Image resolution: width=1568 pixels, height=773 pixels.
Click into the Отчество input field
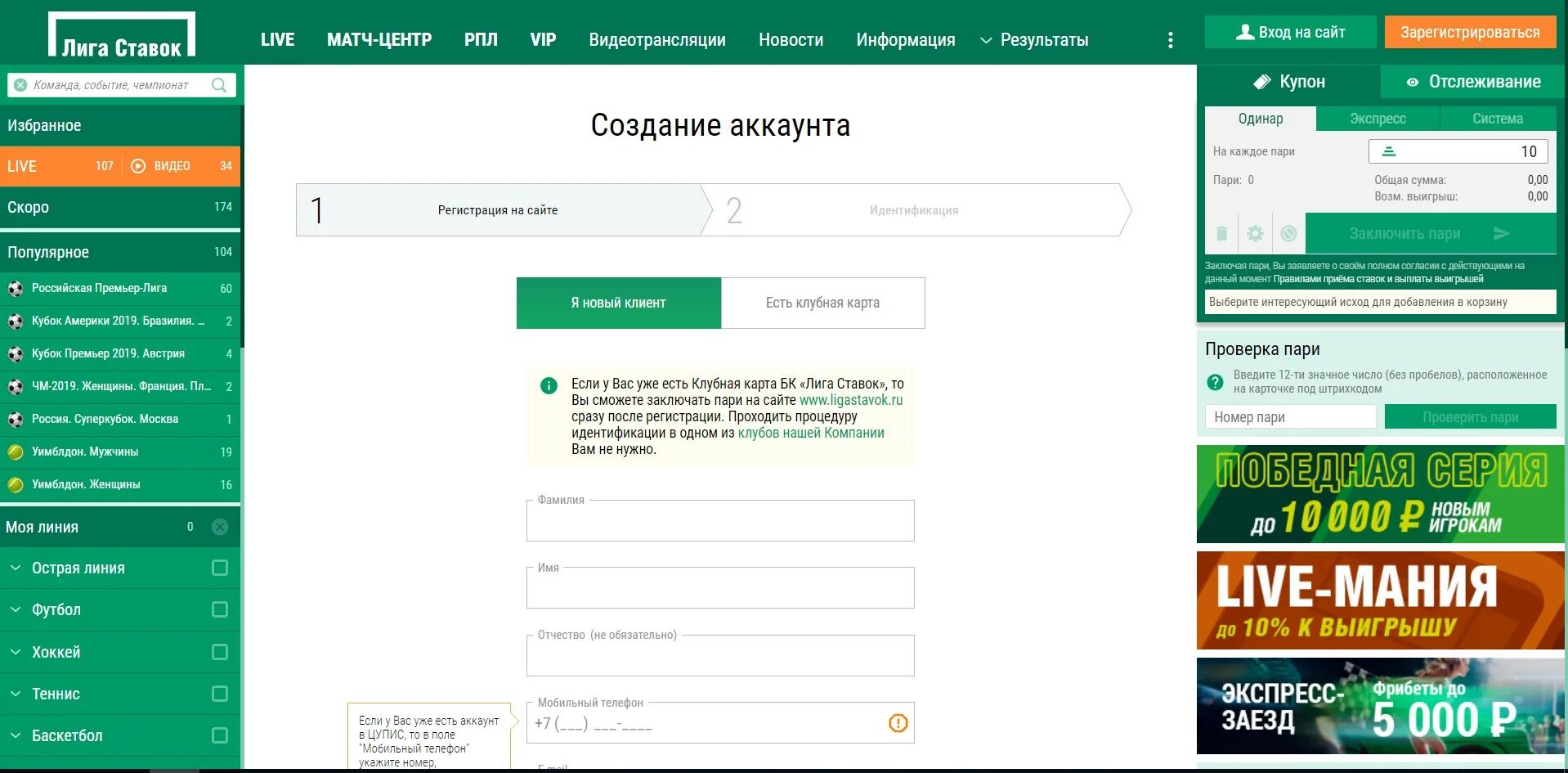[720, 655]
